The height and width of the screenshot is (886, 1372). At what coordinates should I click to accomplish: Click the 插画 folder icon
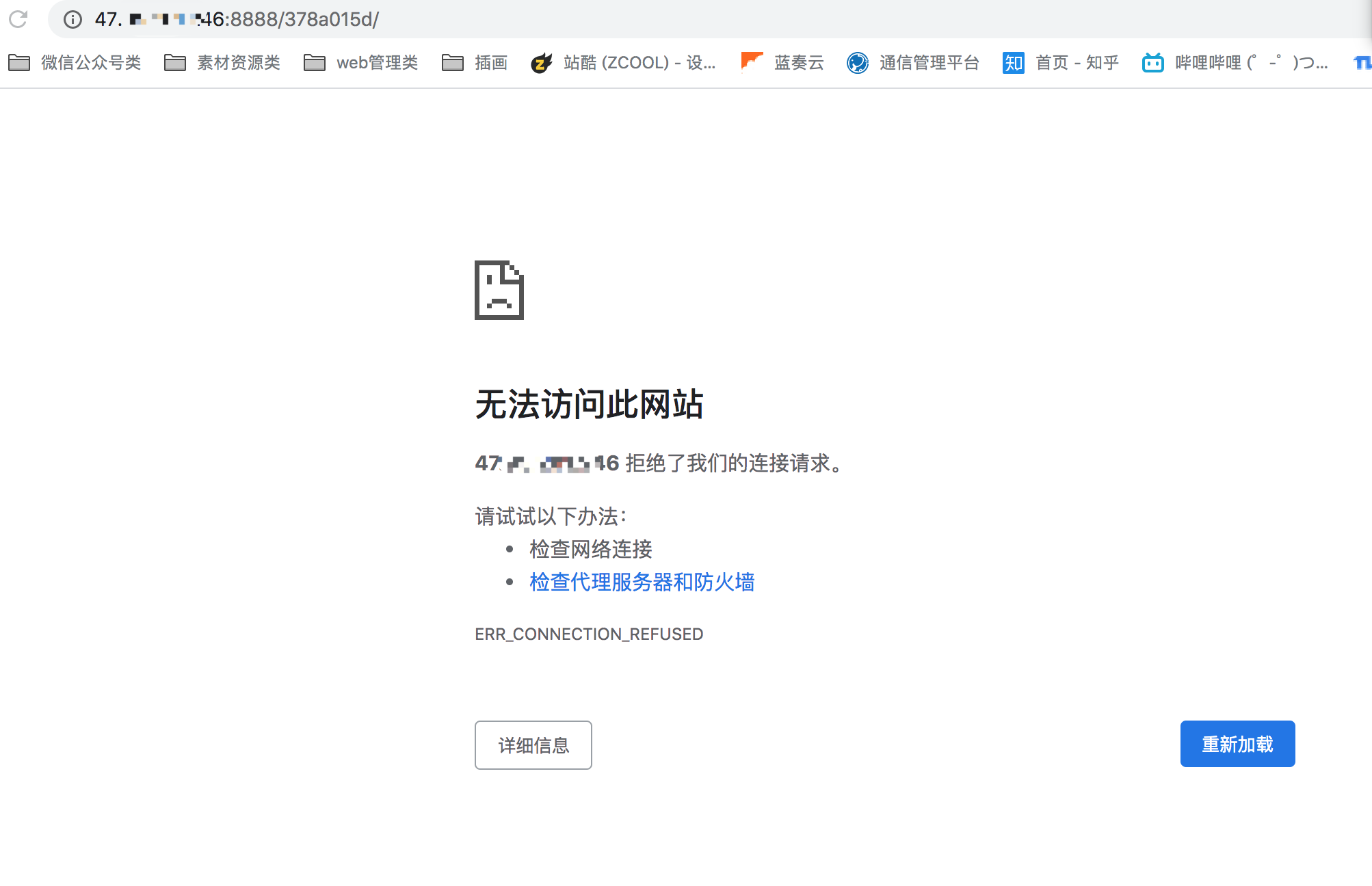tap(453, 63)
